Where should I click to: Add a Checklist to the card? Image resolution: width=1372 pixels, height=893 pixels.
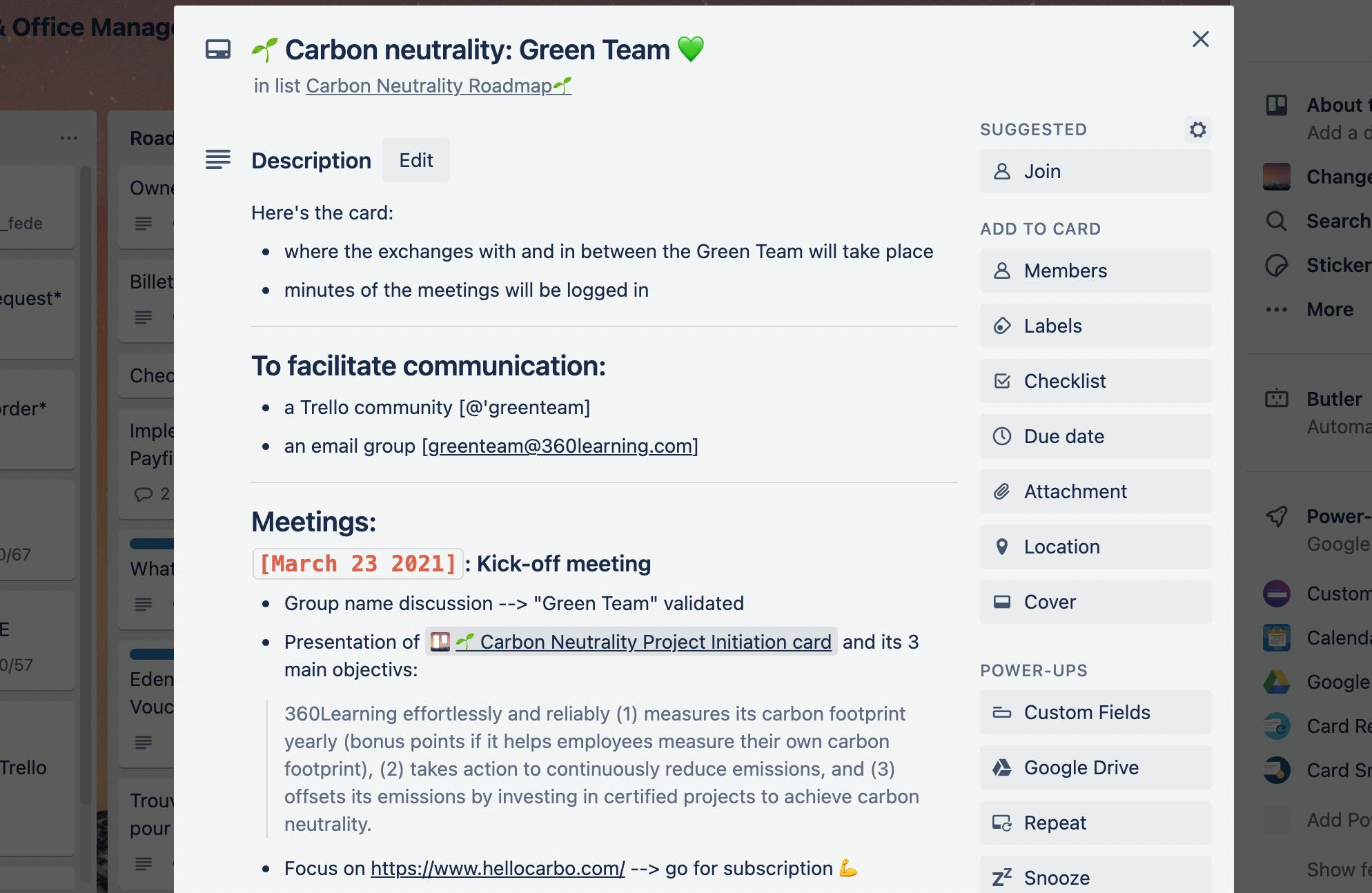click(x=1095, y=381)
